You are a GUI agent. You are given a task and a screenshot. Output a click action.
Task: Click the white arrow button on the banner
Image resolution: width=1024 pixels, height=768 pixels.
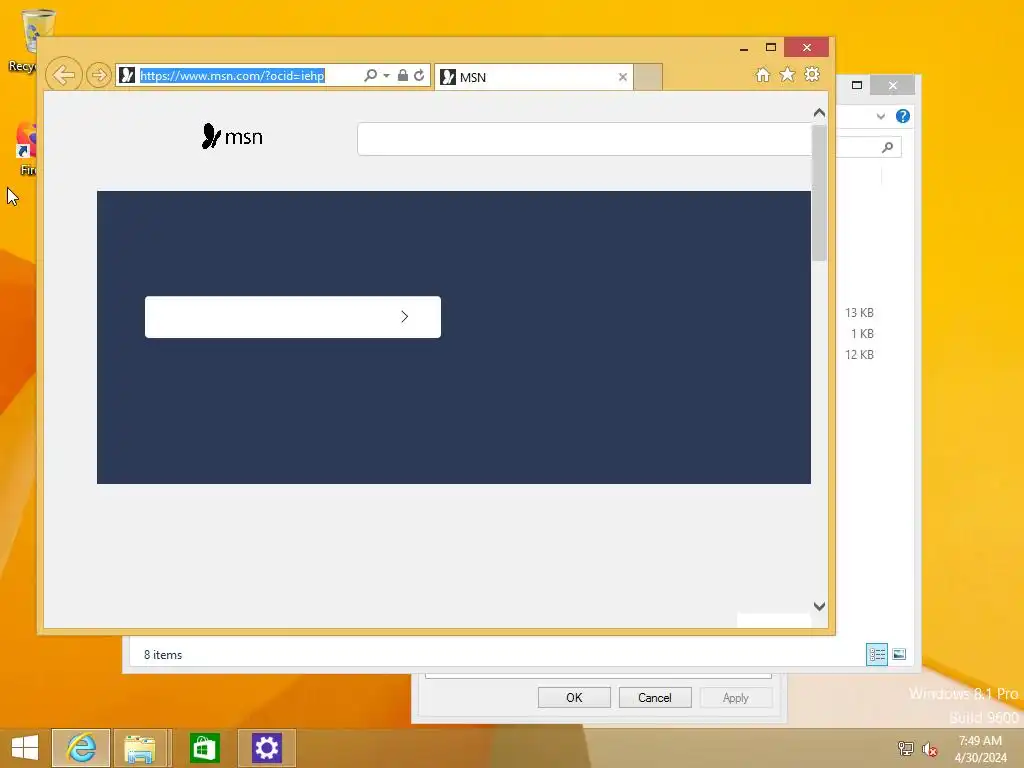(293, 317)
